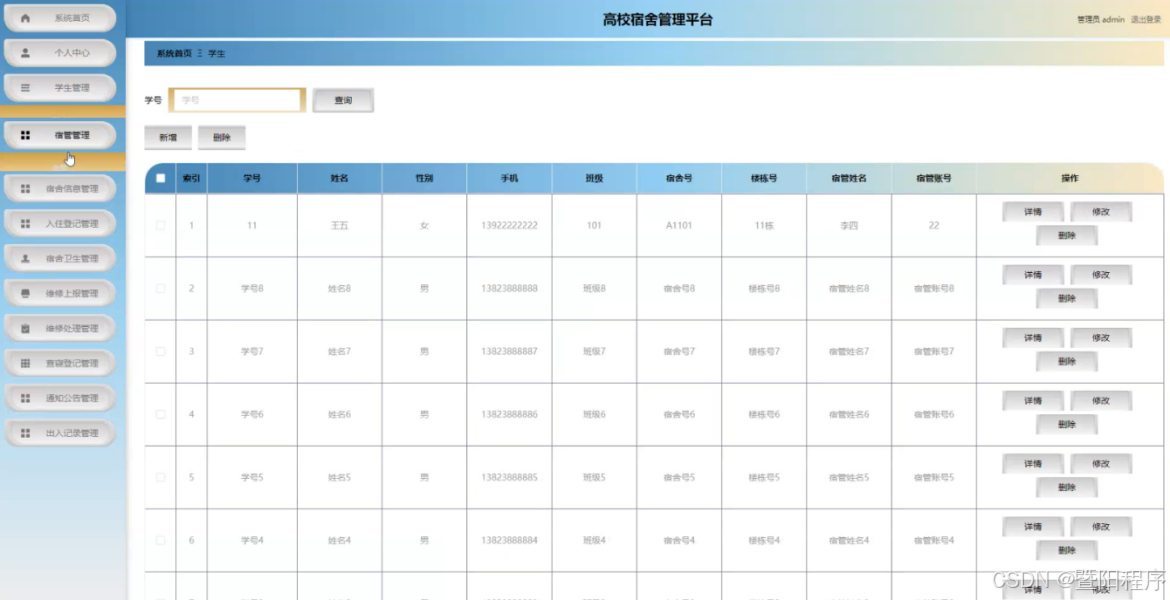Open 详情 for the 学号6 row
This screenshot has width=1170, height=600.
pyautogui.click(x=1033, y=401)
